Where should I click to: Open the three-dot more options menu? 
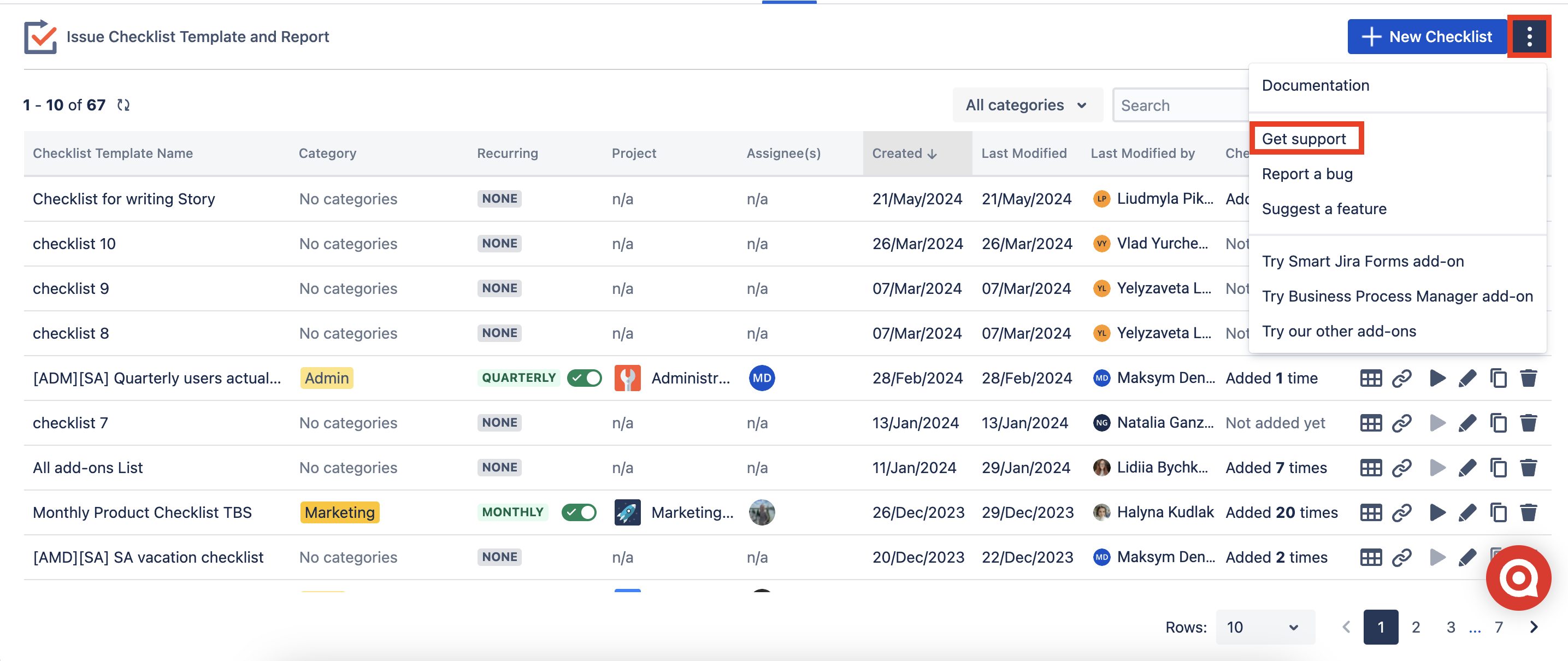(x=1529, y=37)
